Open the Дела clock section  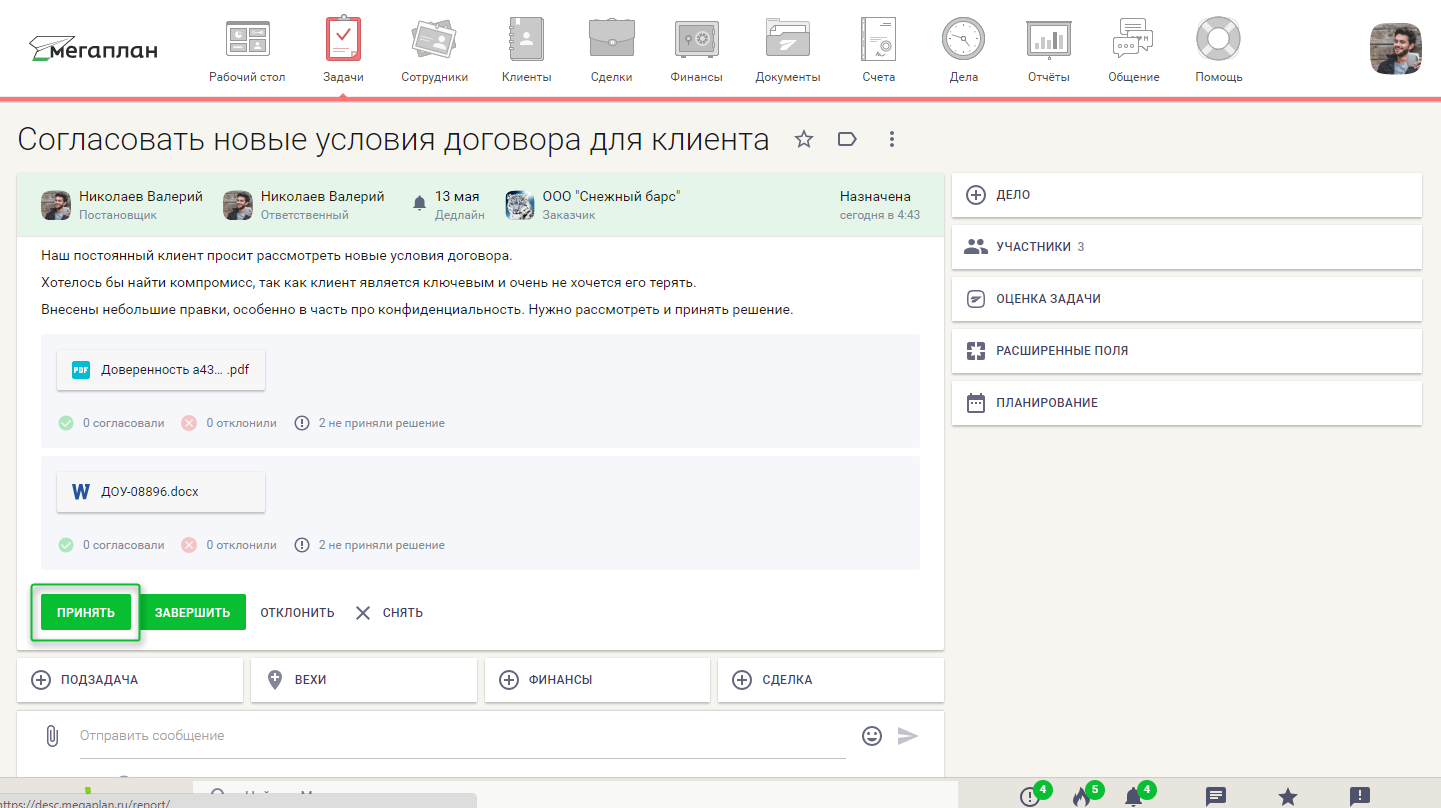[963, 50]
